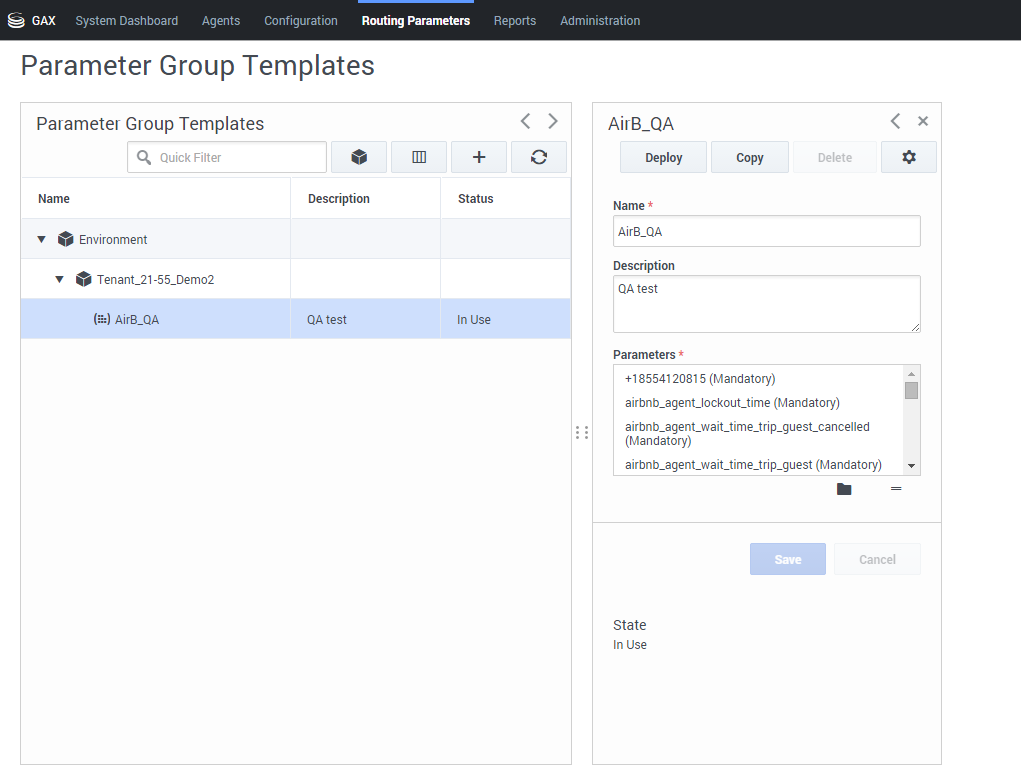Open the Administration menu

[x=600, y=20]
